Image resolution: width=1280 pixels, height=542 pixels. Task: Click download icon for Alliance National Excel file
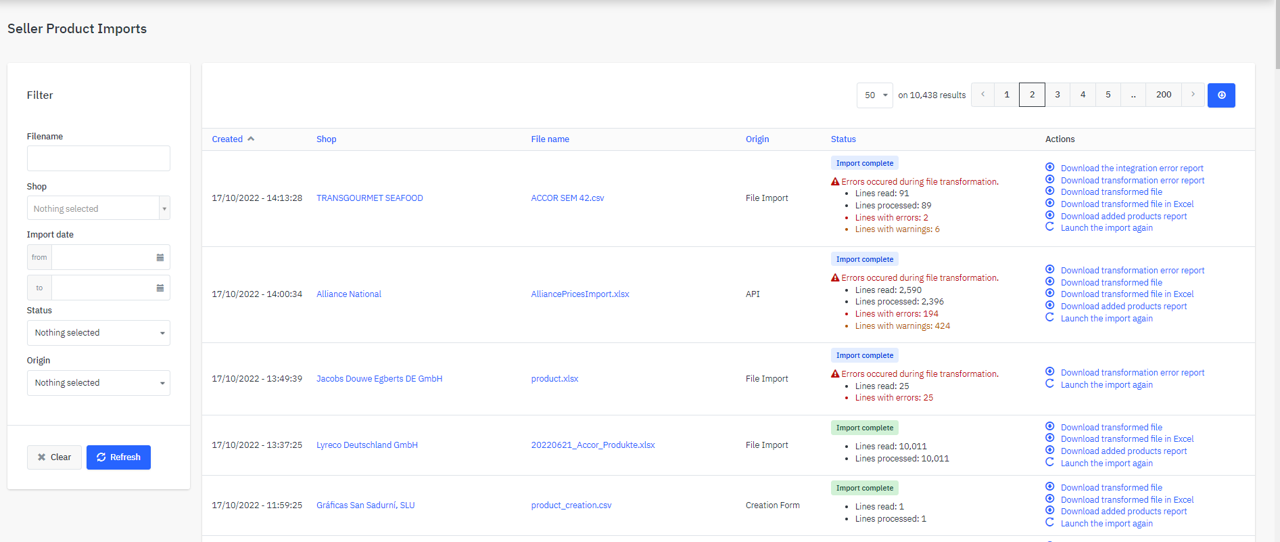(x=1050, y=294)
